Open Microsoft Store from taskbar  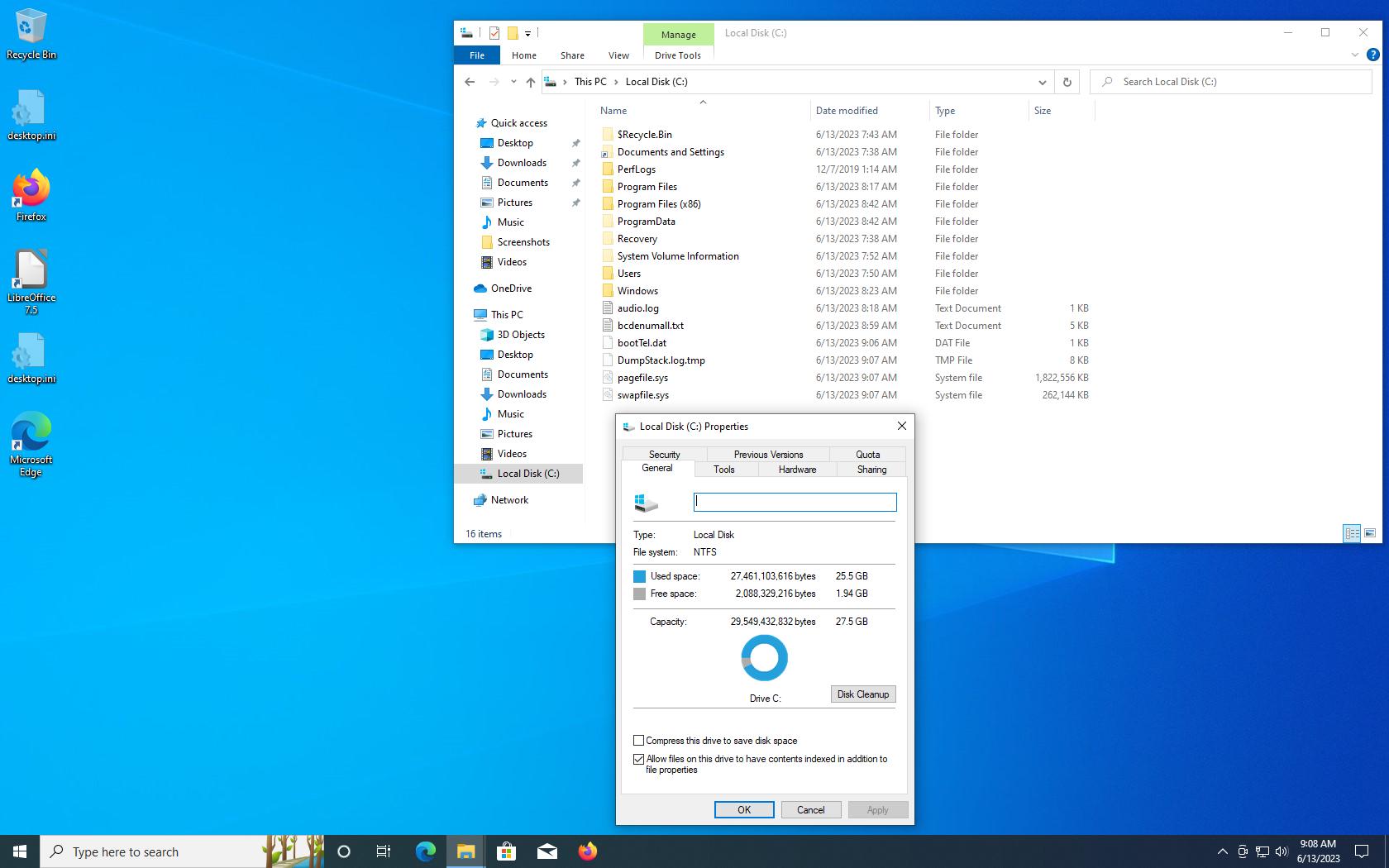point(506,851)
